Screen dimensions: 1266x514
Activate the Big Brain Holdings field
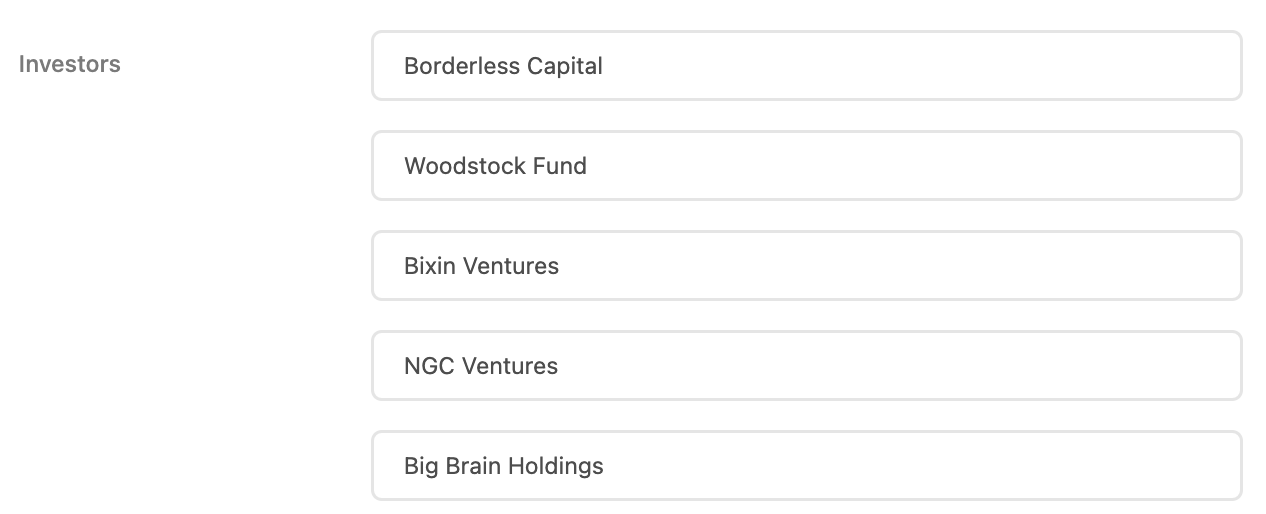click(806, 466)
